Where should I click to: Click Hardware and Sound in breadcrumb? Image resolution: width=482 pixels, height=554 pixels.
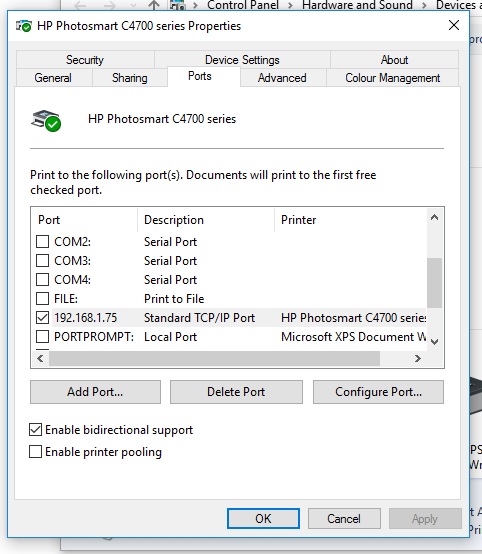(x=357, y=5)
